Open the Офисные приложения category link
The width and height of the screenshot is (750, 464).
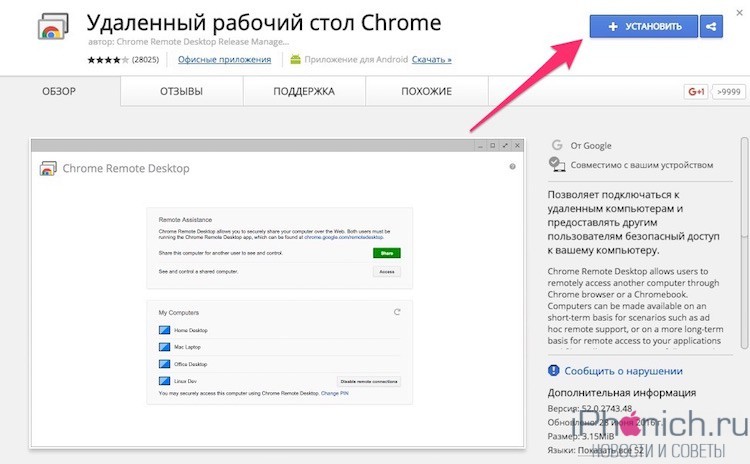[x=224, y=59]
